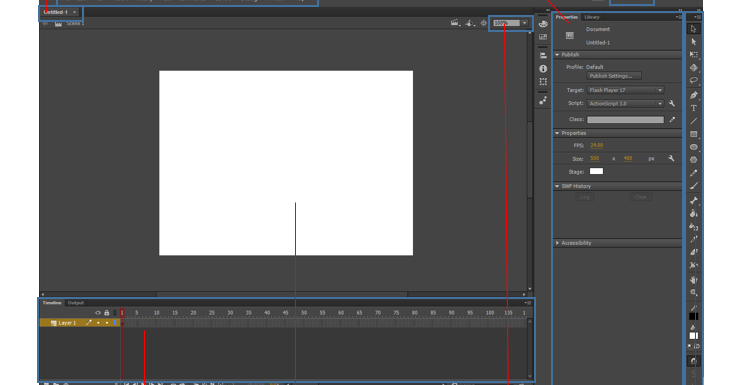This screenshot has width=734, height=385.
Task: Expand the Accessibility section
Action: [x=557, y=243]
